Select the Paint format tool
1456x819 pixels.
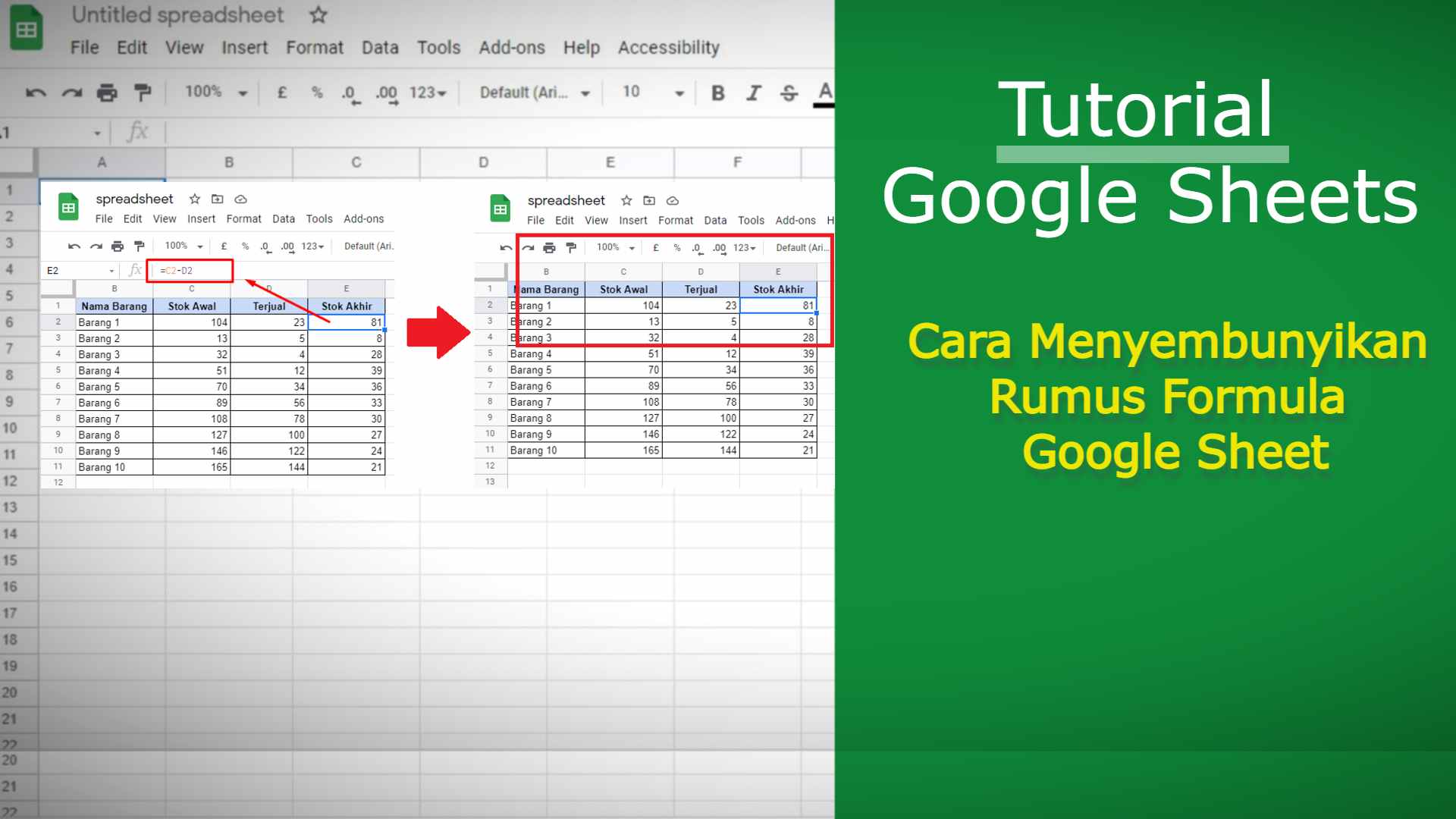[142, 93]
